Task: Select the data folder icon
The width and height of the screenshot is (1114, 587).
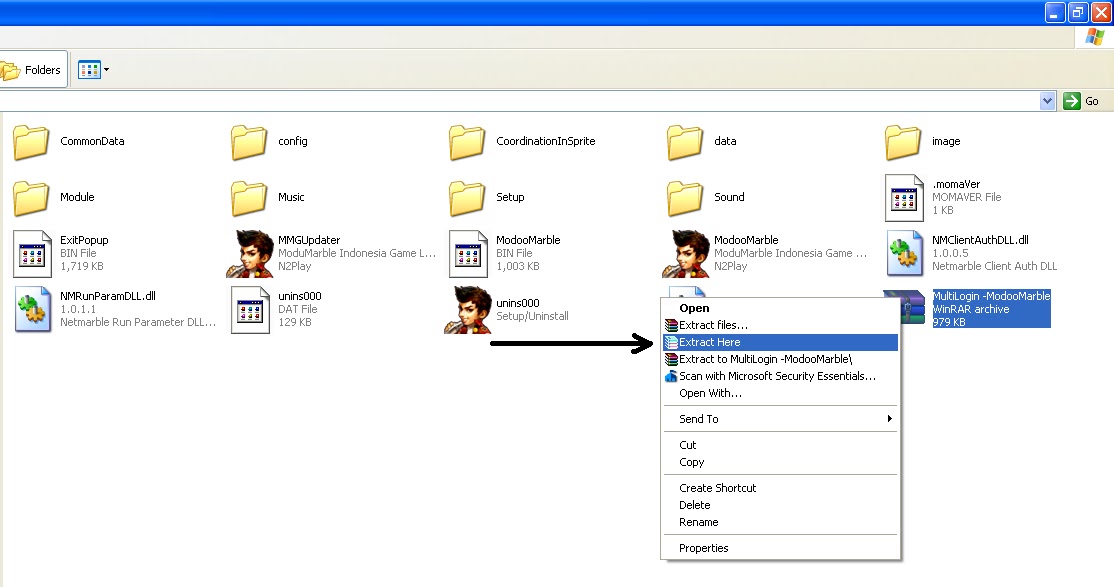Action: 686,141
